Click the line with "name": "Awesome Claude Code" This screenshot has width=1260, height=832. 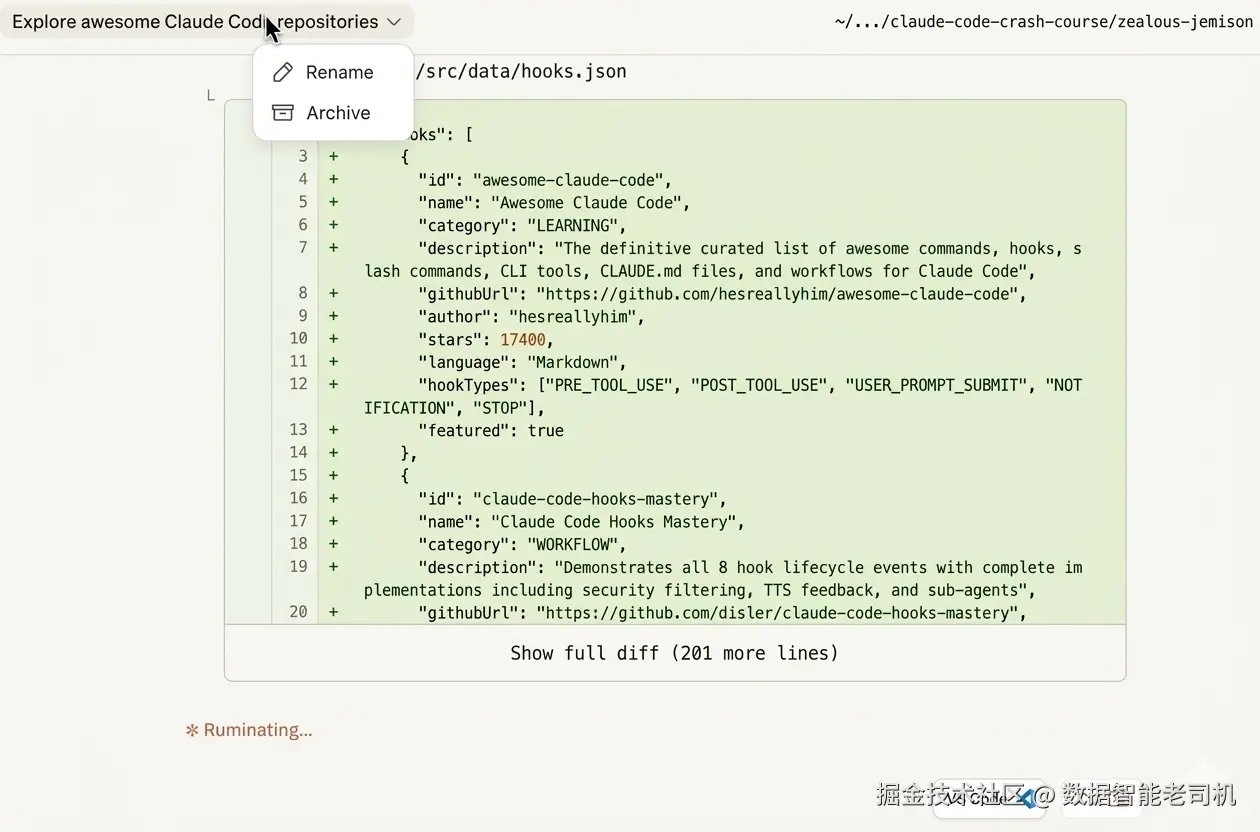pos(554,203)
